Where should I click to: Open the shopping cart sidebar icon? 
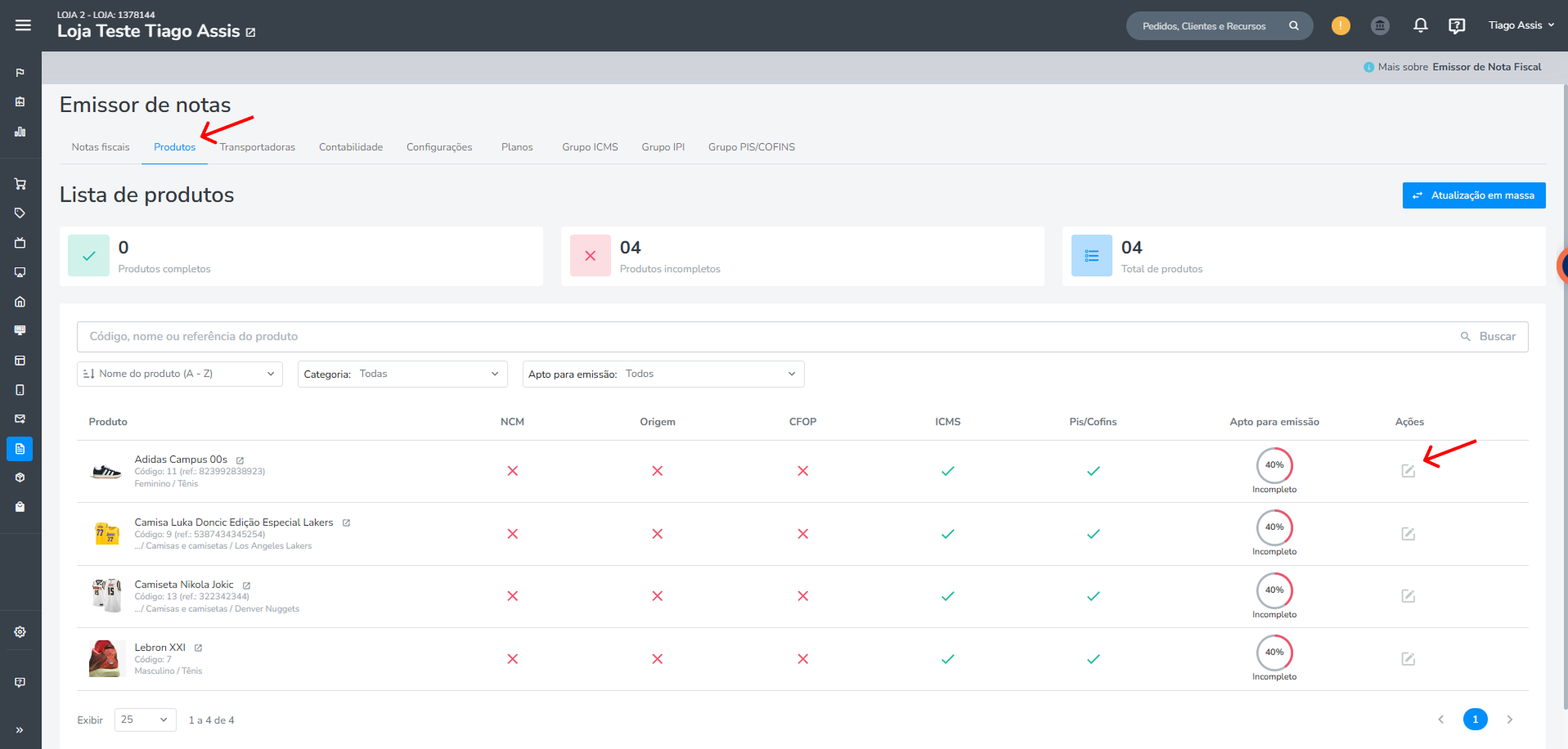tap(20, 184)
